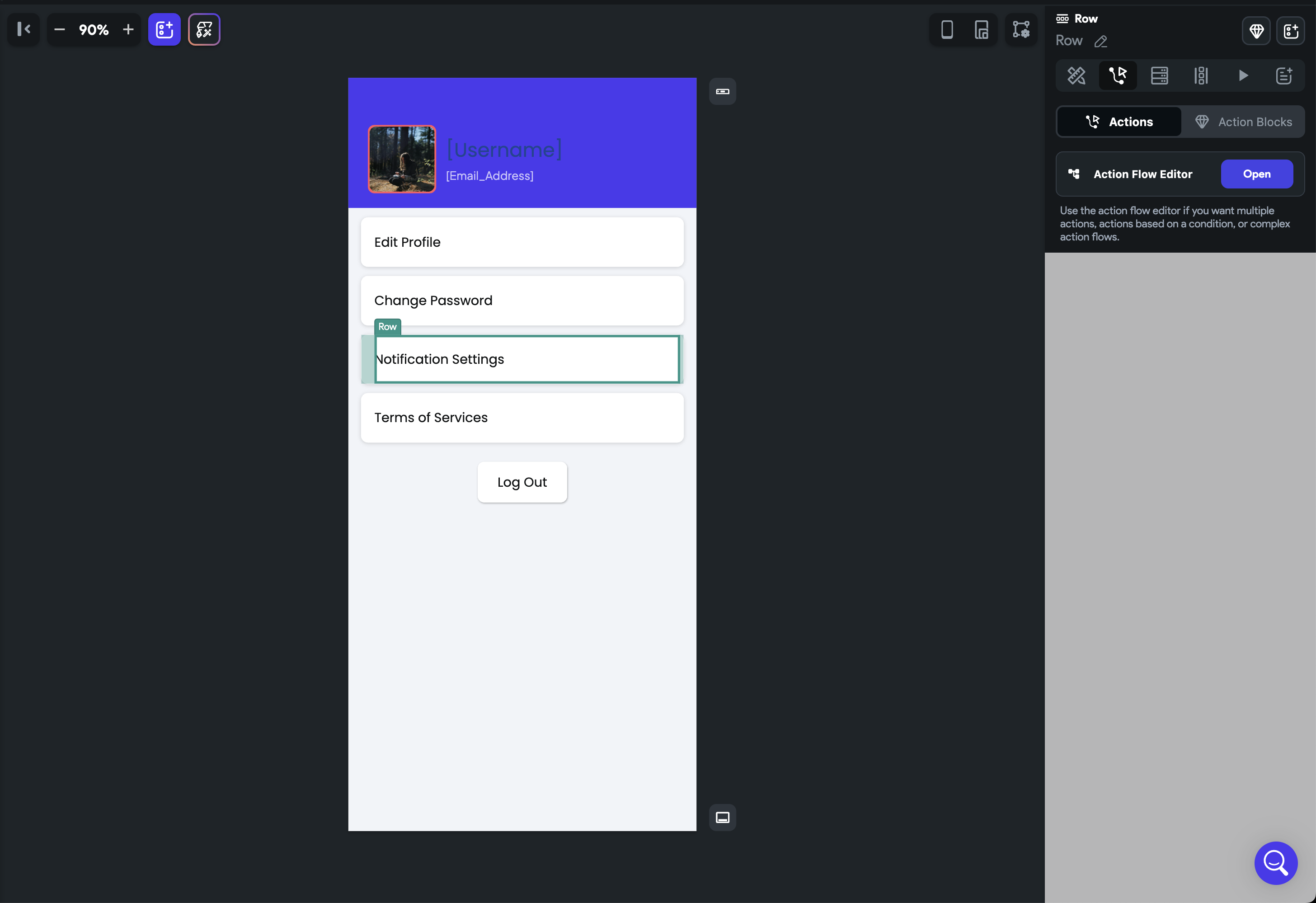Open the Widget Animations panel tab
1316x903 pixels.
click(1201, 75)
